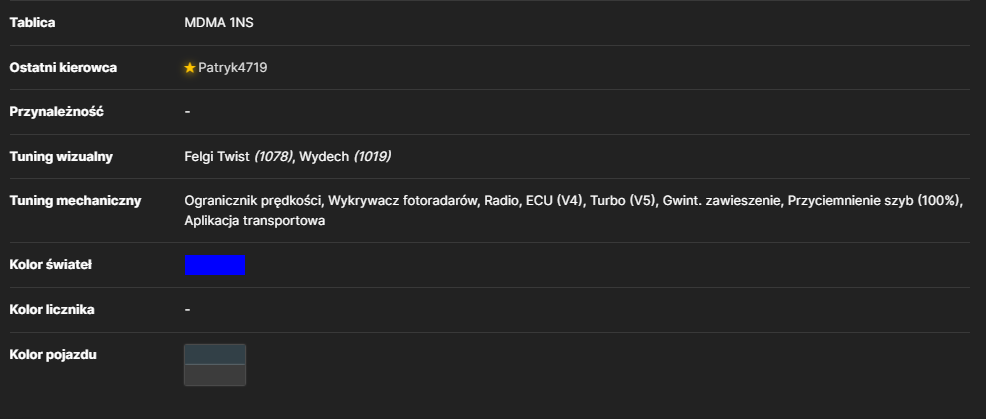The height and width of the screenshot is (419, 986).
Task: Click the Wydech (1019) tuning entry
Action: click(x=345, y=157)
